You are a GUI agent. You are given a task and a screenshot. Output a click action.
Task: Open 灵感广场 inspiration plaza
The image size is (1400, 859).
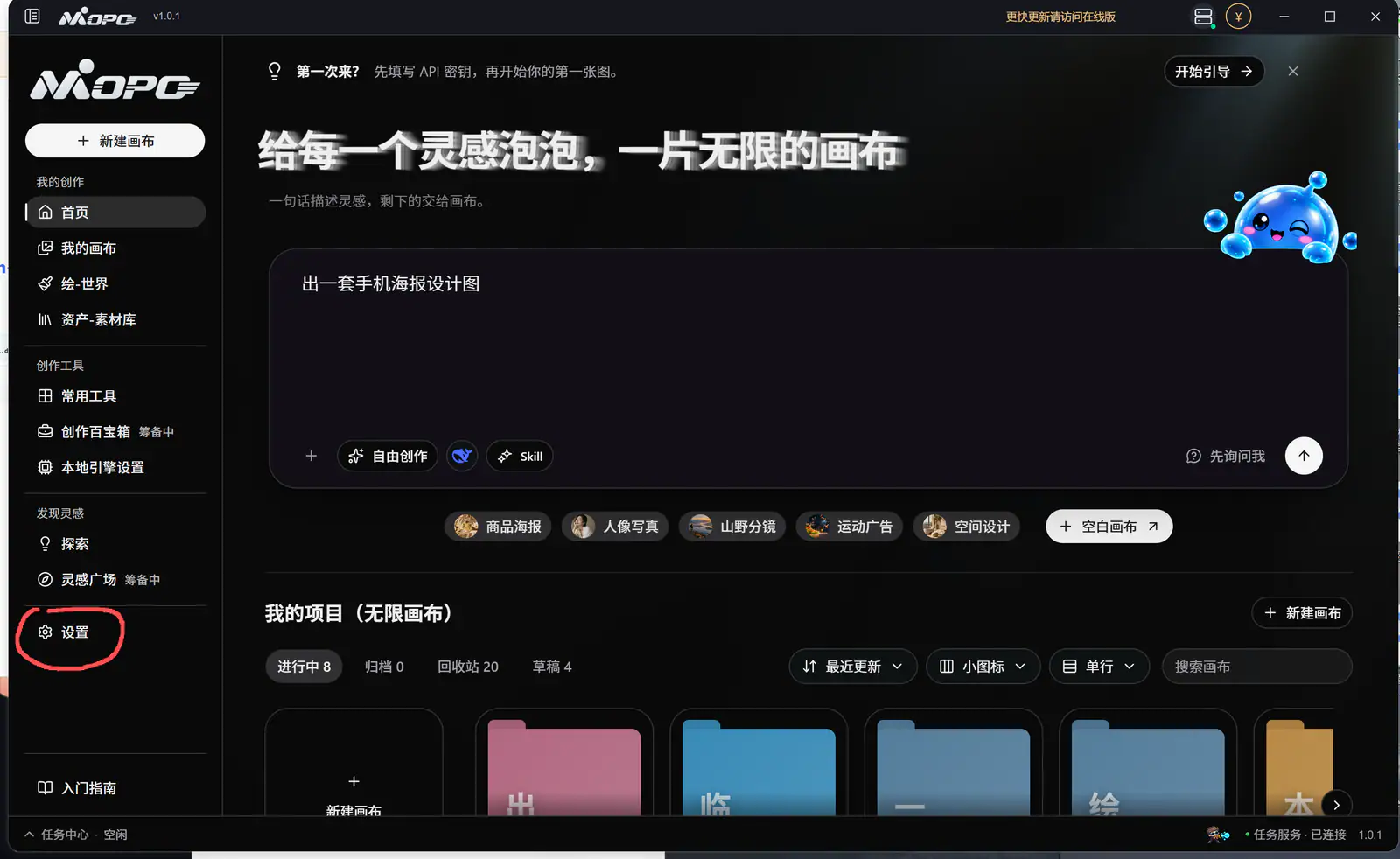point(115,579)
